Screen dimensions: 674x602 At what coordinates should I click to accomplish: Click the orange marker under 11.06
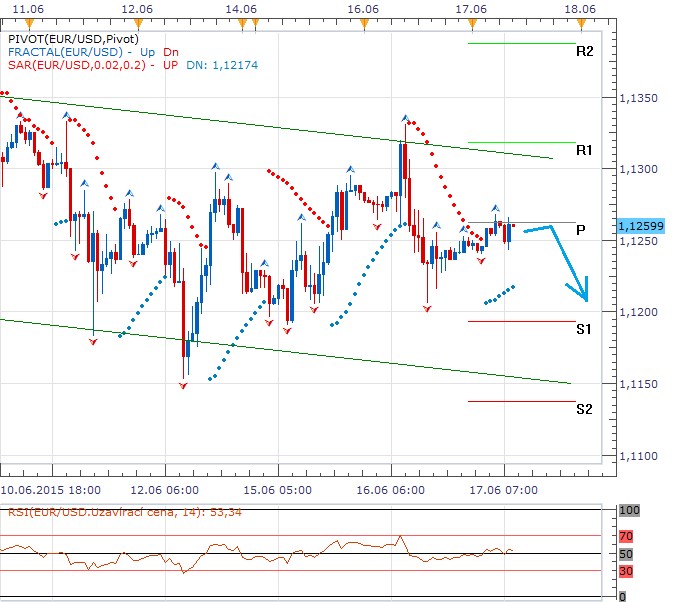click(x=30, y=20)
